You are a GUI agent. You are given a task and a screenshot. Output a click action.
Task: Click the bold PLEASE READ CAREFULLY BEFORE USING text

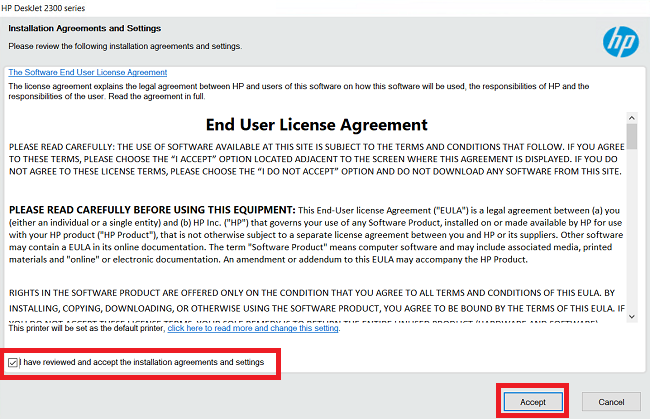click(152, 210)
